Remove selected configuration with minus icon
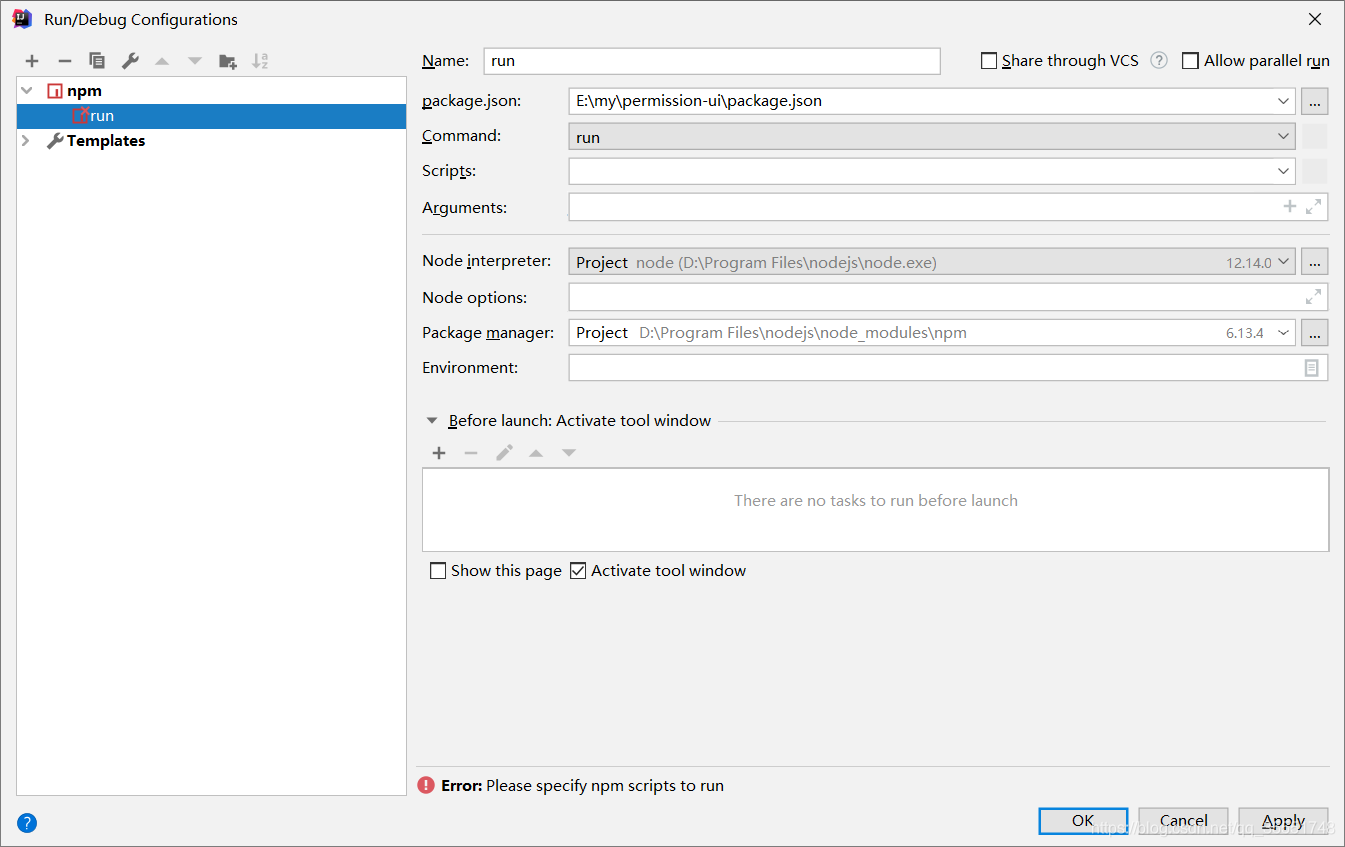1345x847 pixels. 65,61
